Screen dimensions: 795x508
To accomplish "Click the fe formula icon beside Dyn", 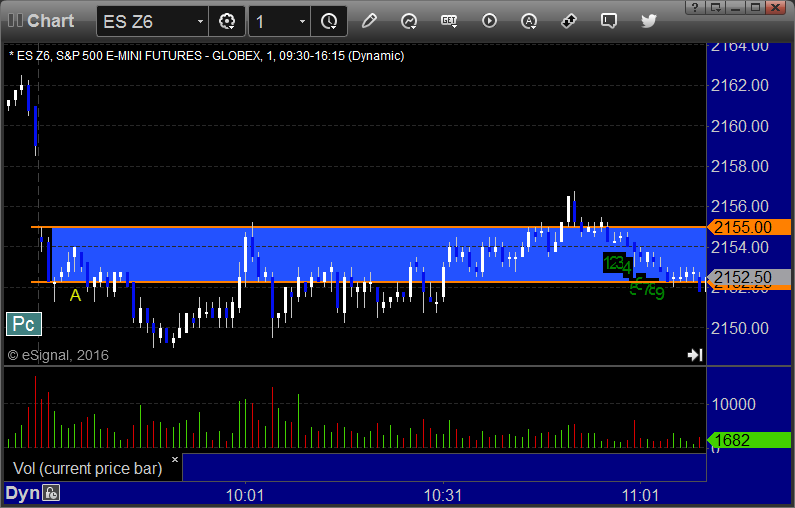I will (x=51, y=493).
